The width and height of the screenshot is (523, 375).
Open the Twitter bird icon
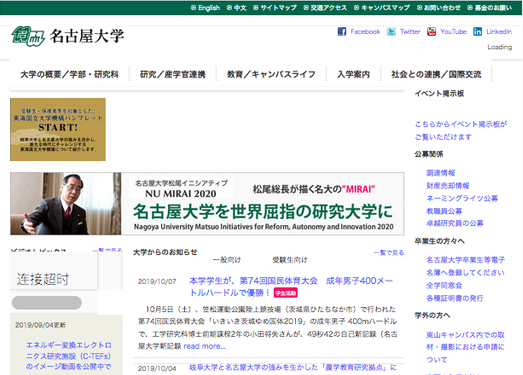coord(391,32)
